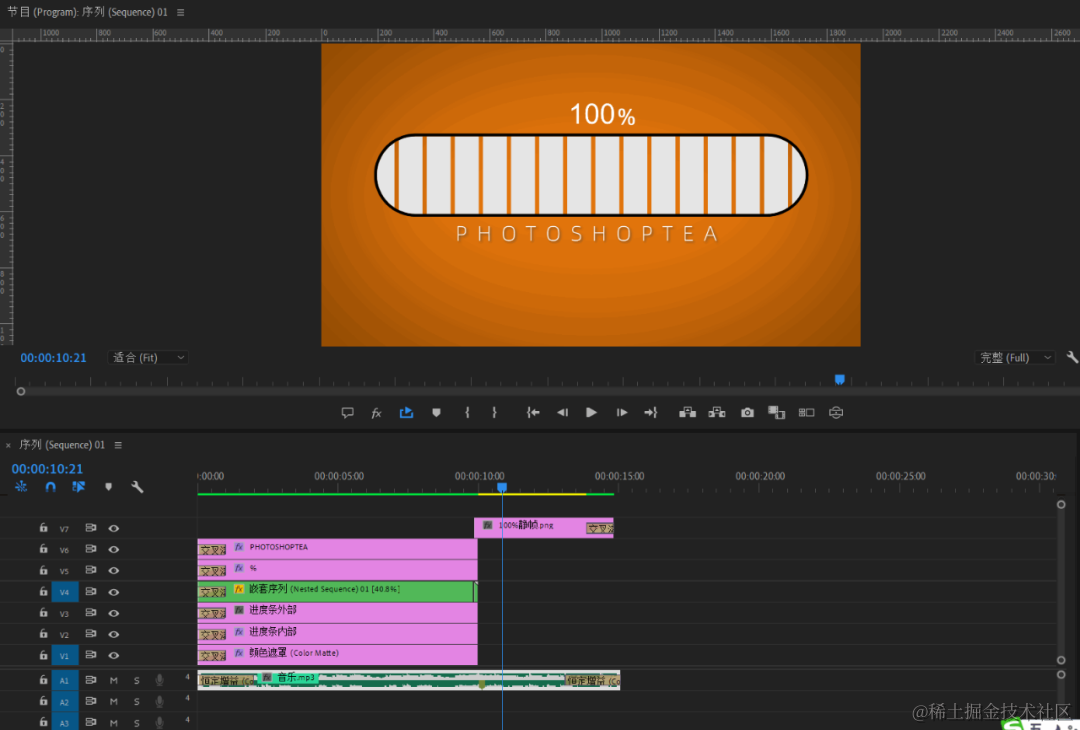Open the Fit zoom level dropdown

pos(147,357)
